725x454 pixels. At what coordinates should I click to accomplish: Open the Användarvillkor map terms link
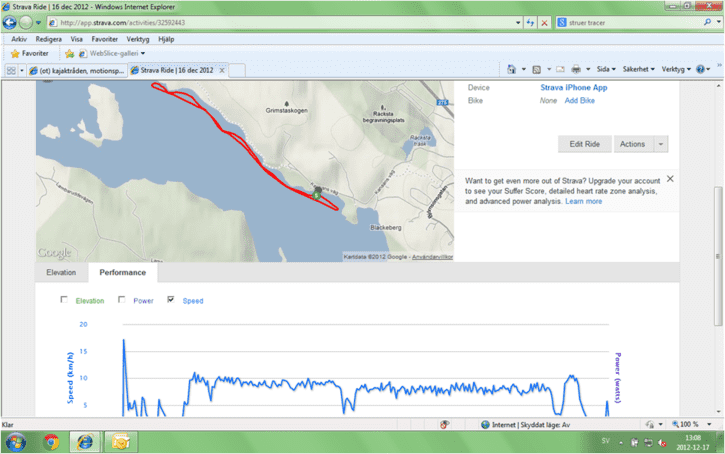pos(432,257)
